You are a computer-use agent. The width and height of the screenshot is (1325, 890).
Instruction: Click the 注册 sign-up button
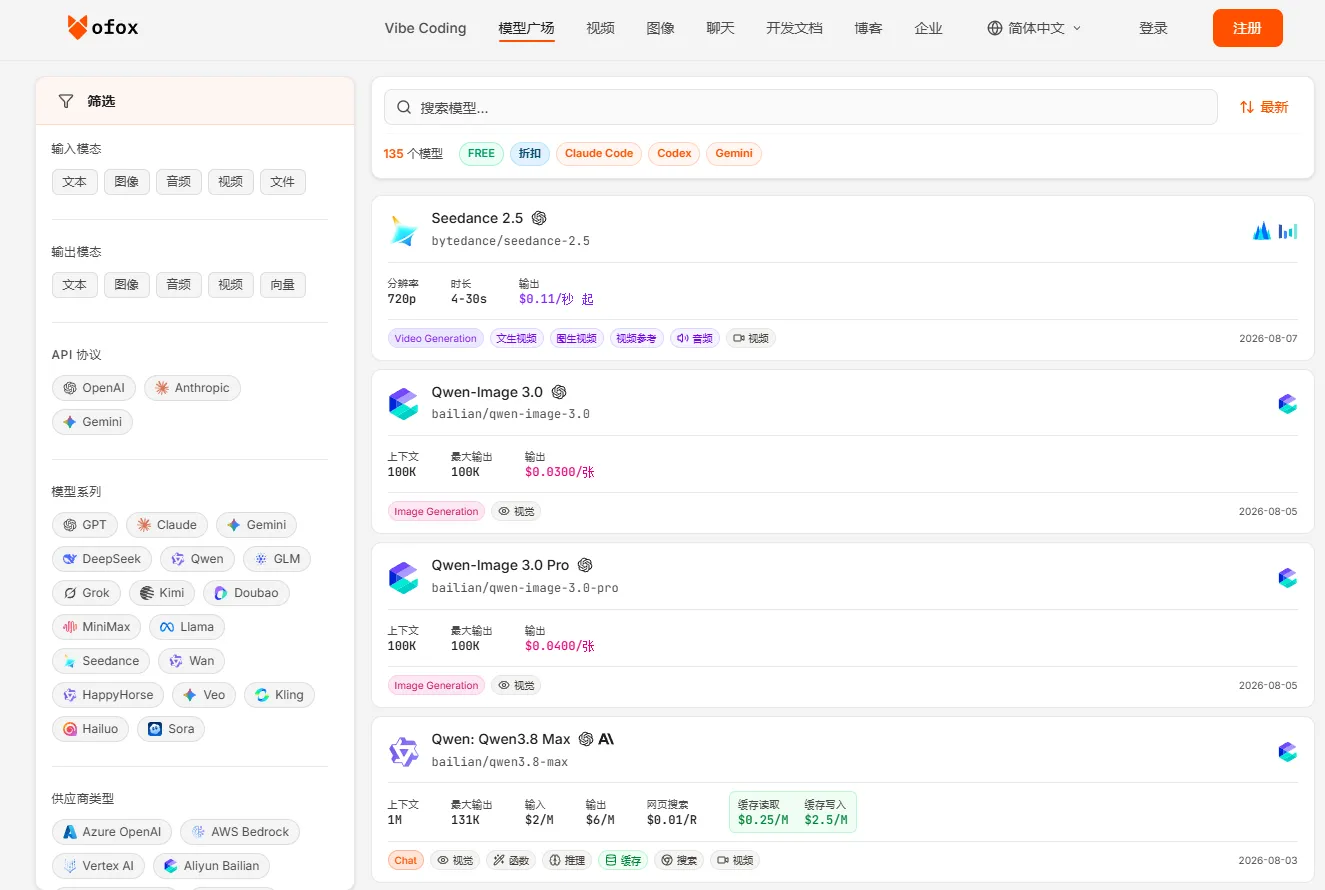coord(1248,28)
